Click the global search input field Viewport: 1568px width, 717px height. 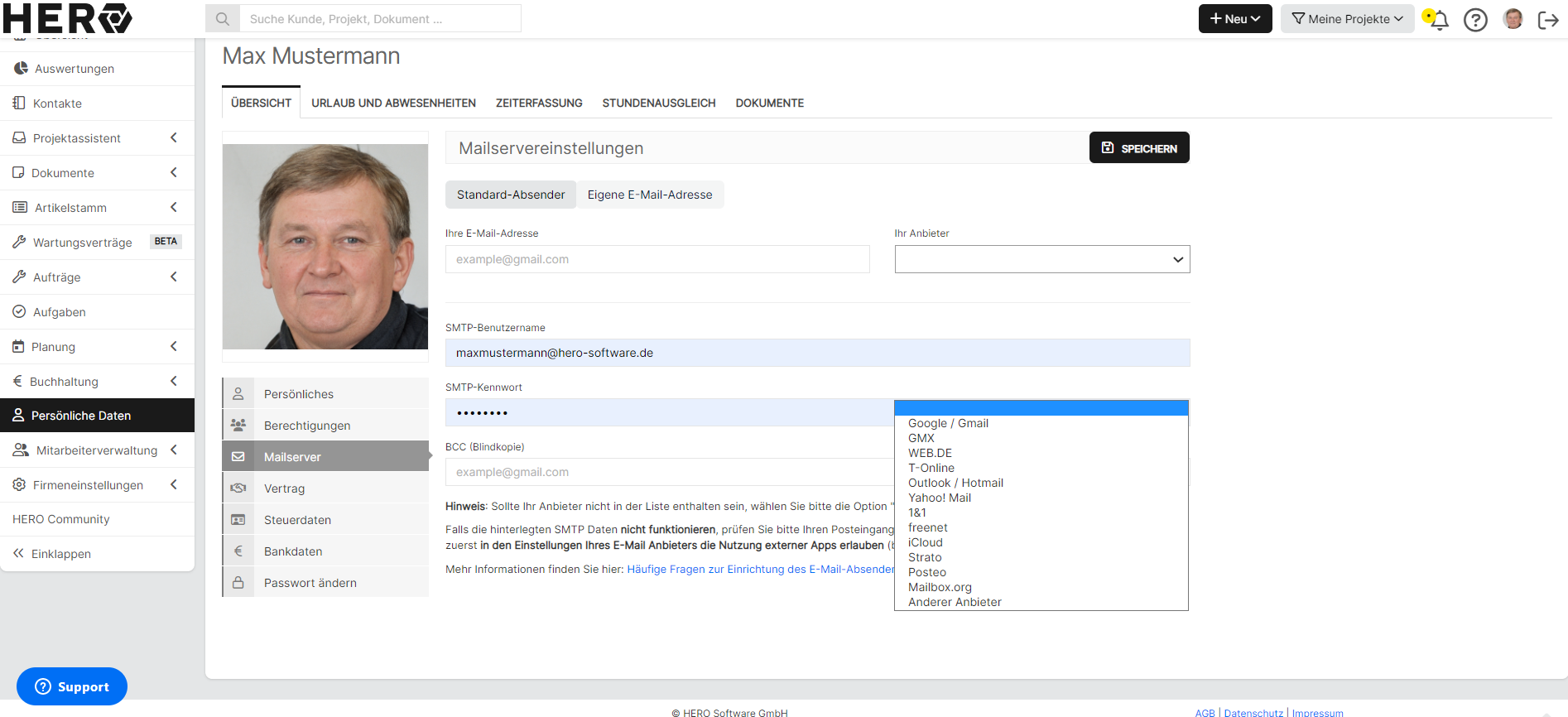pyautogui.click(x=380, y=18)
